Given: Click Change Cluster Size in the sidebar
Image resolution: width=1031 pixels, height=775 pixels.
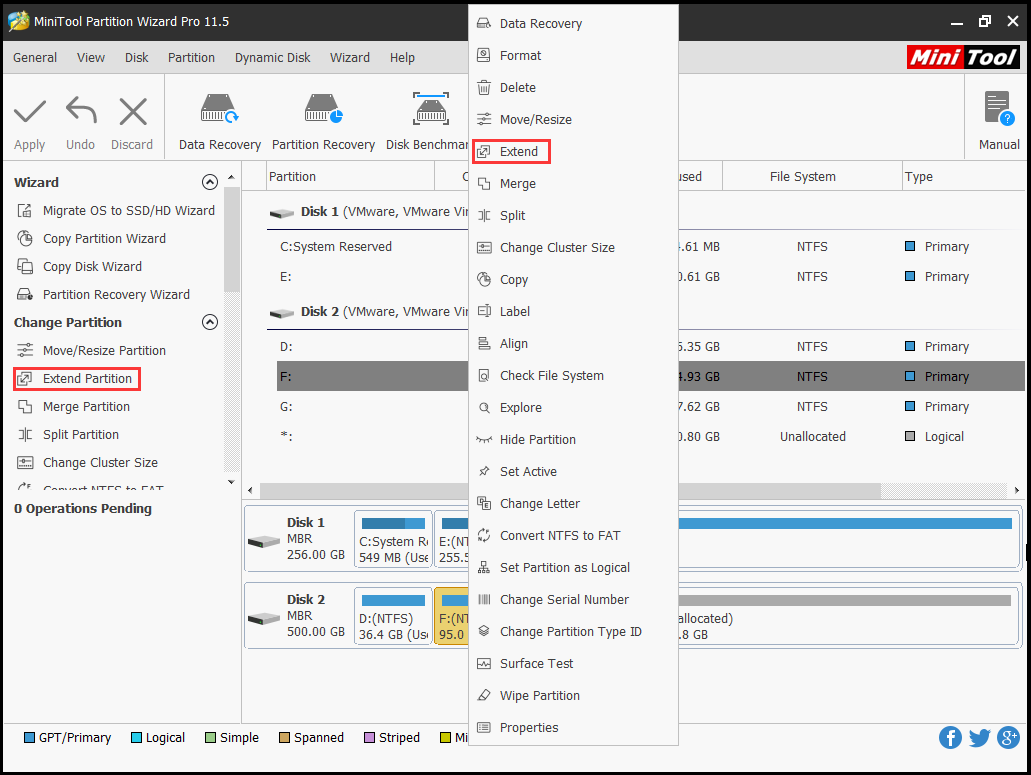Looking at the screenshot, I should point(100,463).
